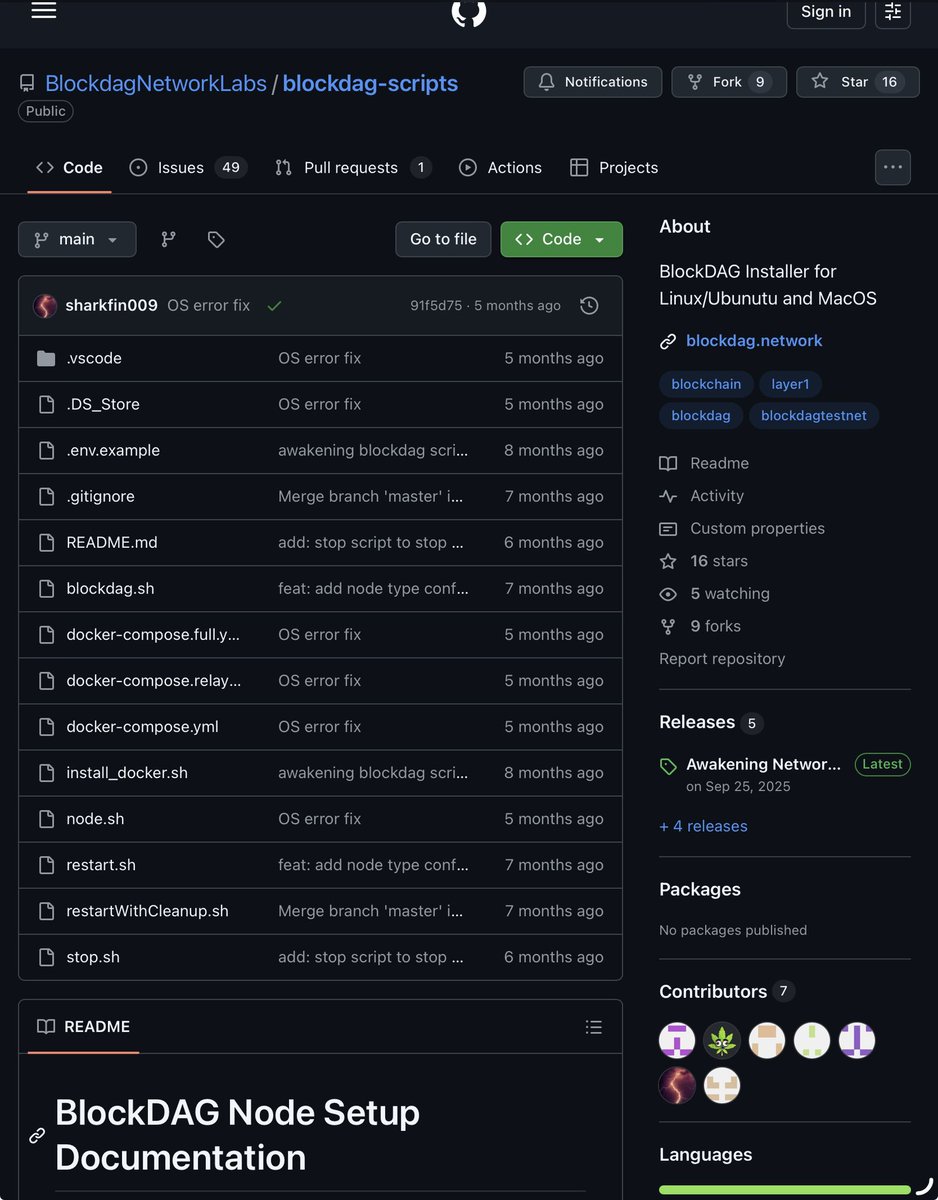Viewport: 938px width, 1200px height.
Task: Open the .env.example file
Action: click(113, 450)
